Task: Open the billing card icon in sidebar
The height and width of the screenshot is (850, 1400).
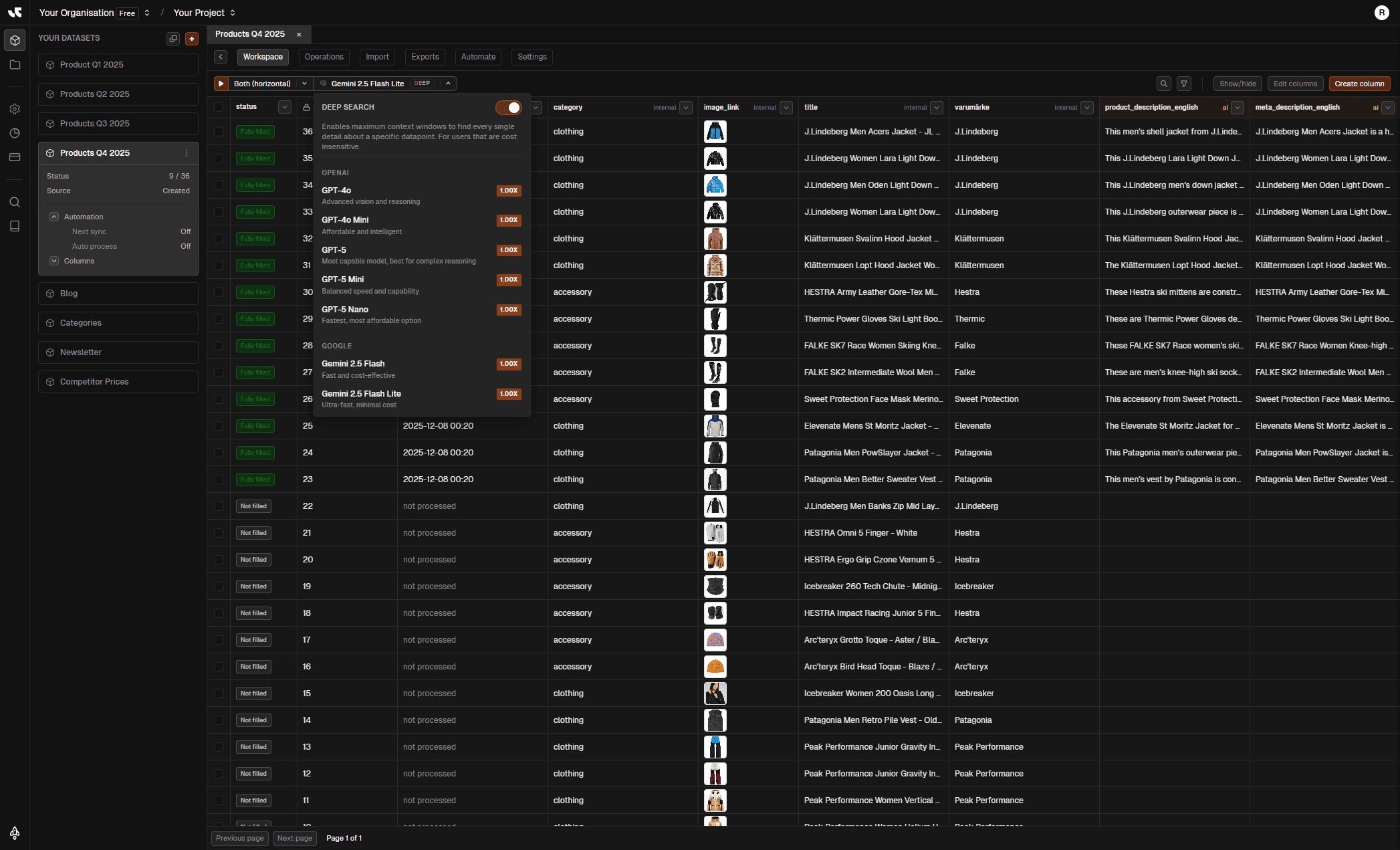Action: [x=15, y=156]
